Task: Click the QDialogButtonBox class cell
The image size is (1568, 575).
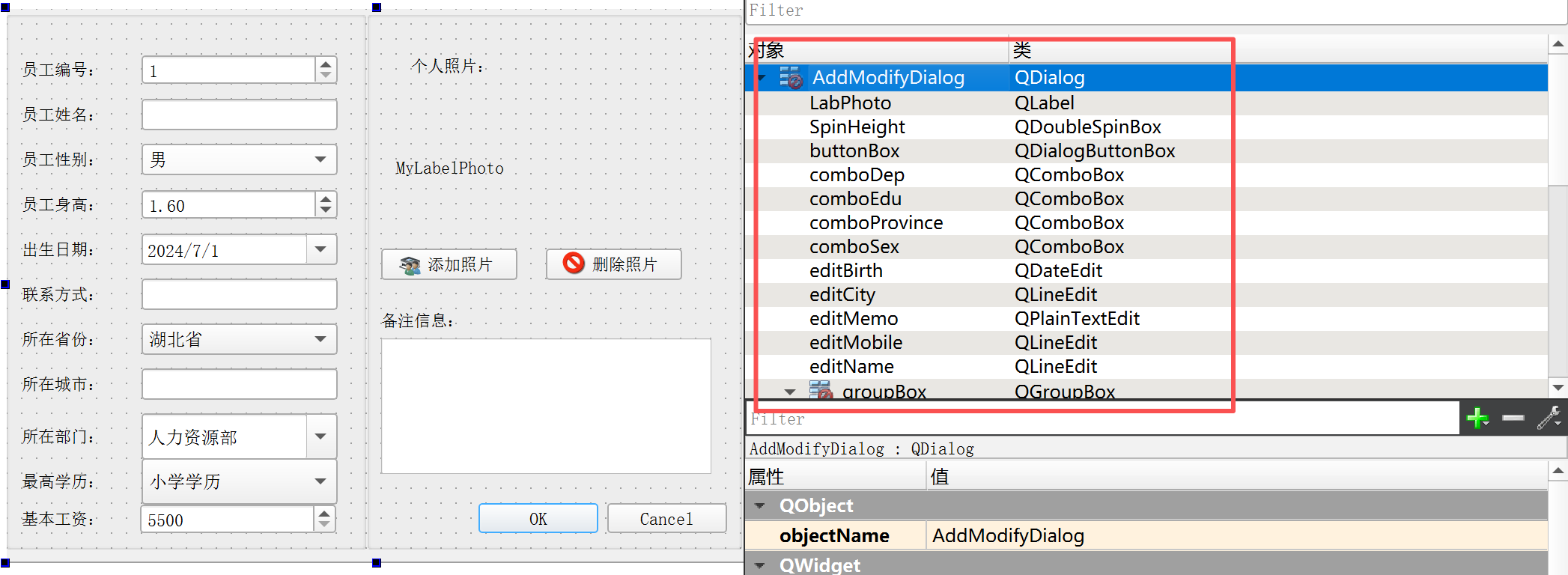Action: click(1095, 150)
